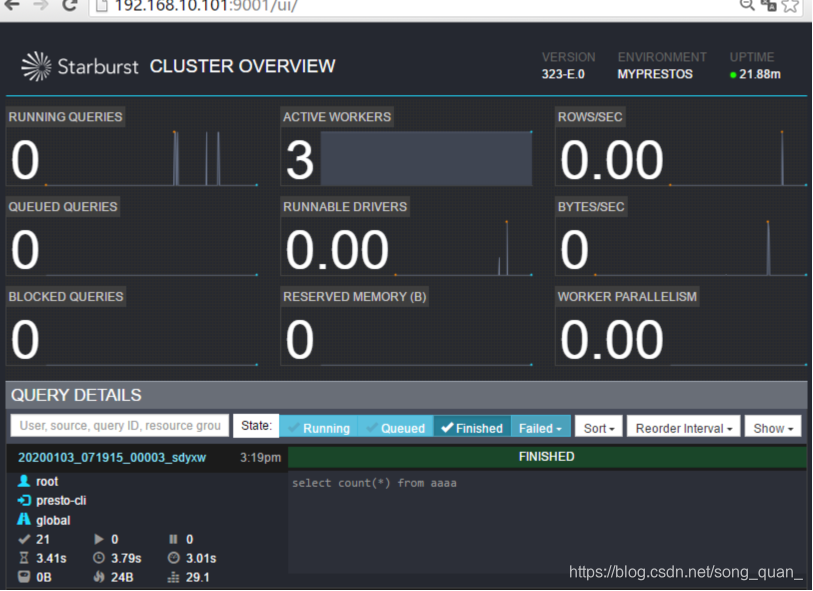The height and width of the screenshot is (591, 813).
Task: Open the Show dropdown
Action: 773,428
